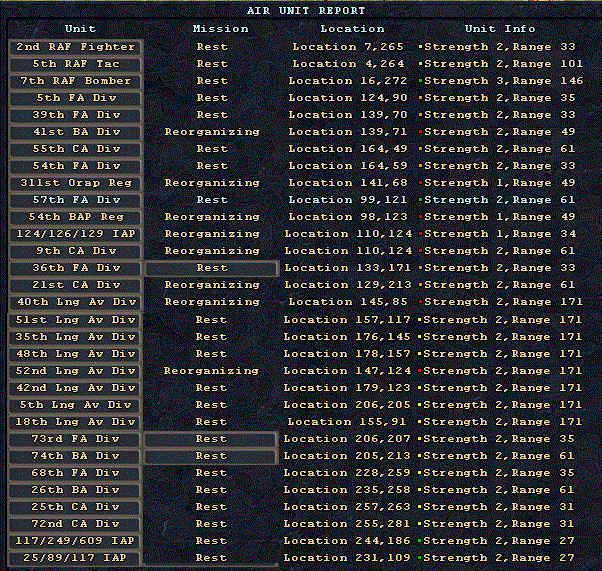Viewport: 602px width, 571px height.
Task: Click 'Location 145,85' of 40th Lng Av Div
Action: coord(348,302)
